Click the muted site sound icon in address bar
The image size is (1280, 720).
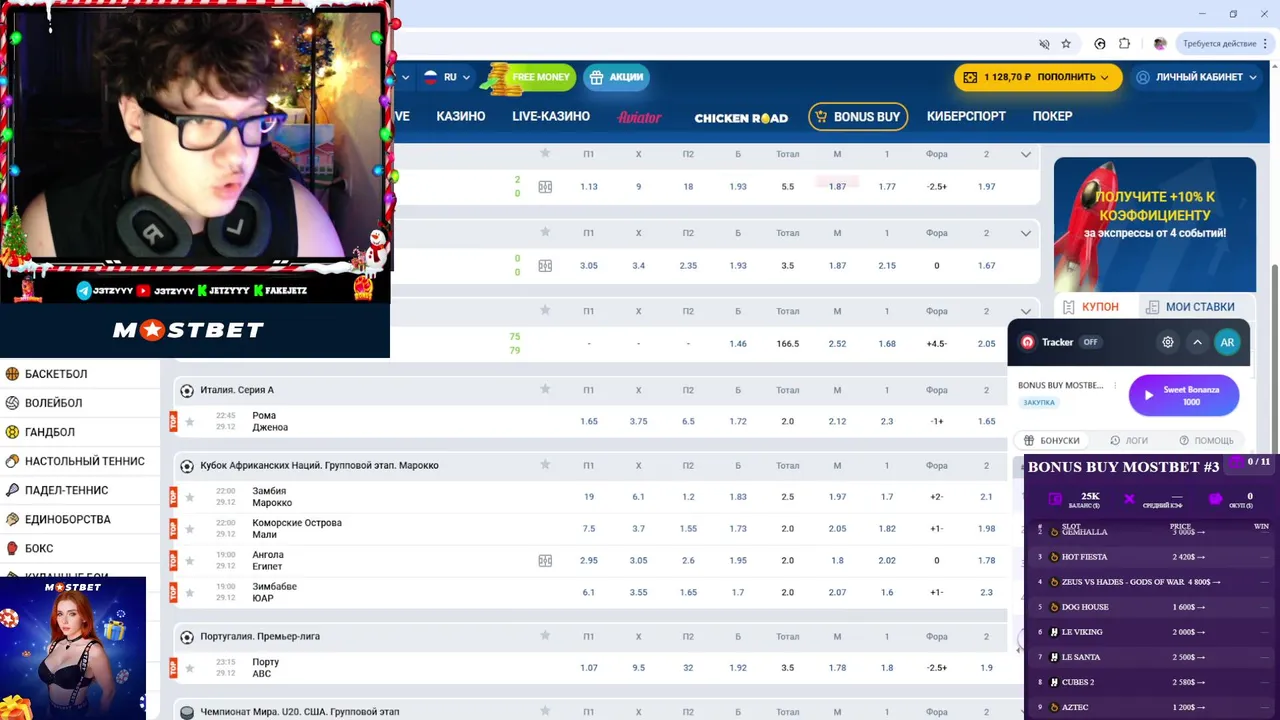click(x=1044, y=44)
